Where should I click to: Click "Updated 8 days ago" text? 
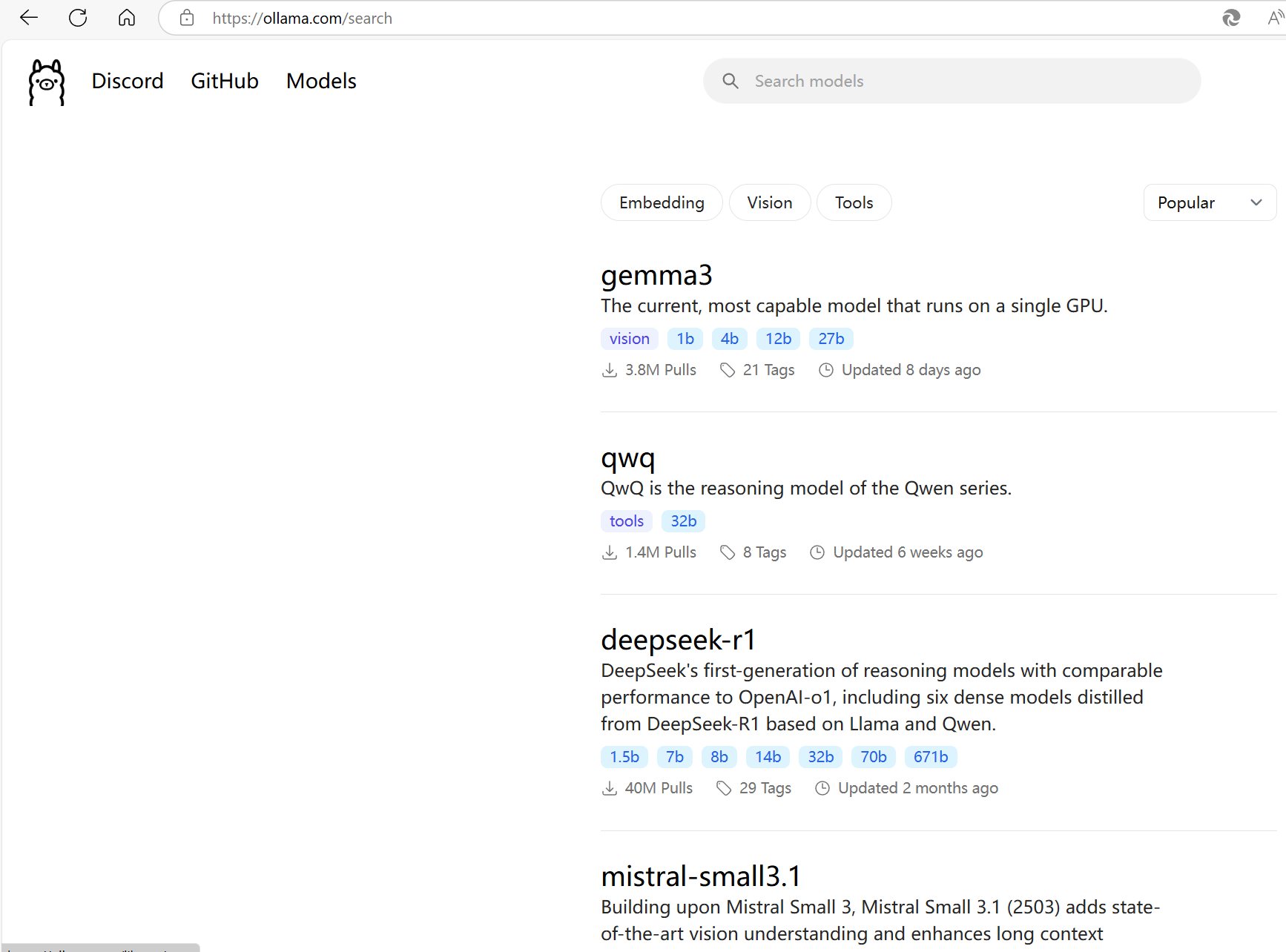pyautogui.click(x=911, y=370)
